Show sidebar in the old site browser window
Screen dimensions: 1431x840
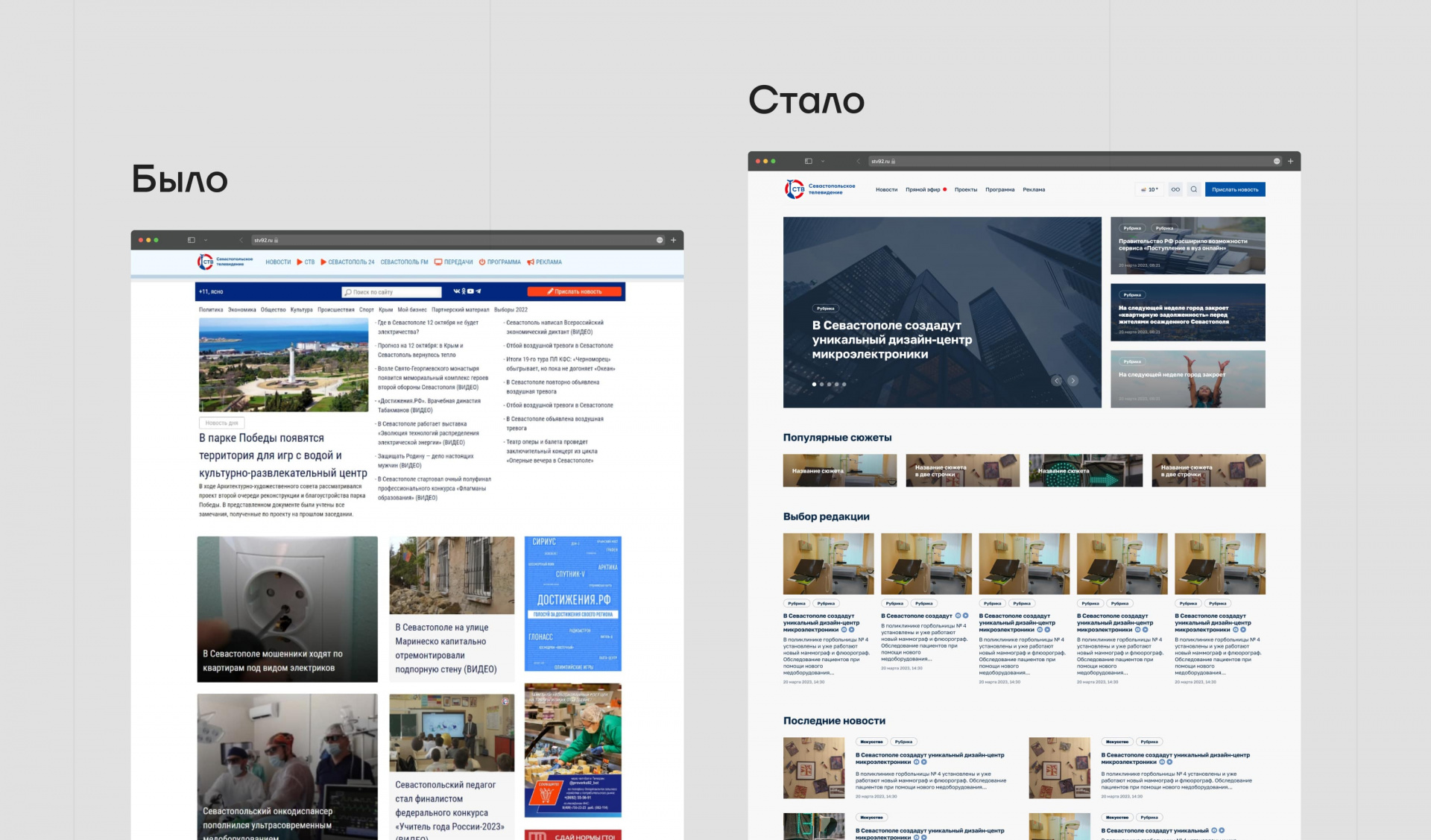(192, 240)
